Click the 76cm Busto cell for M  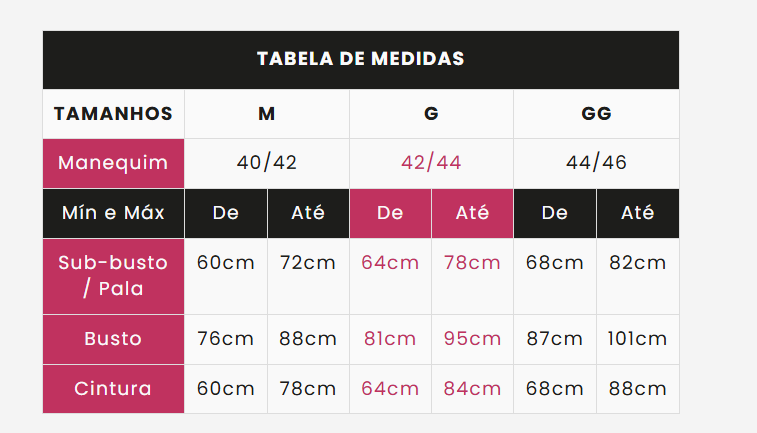pos(225,339)
